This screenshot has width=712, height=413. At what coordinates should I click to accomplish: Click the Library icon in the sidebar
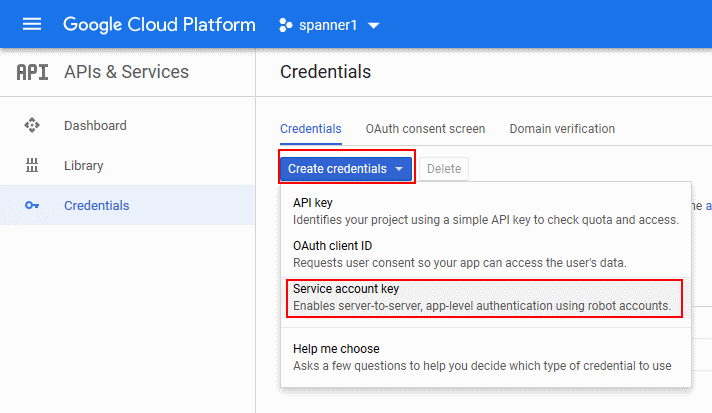pos(32,166)
